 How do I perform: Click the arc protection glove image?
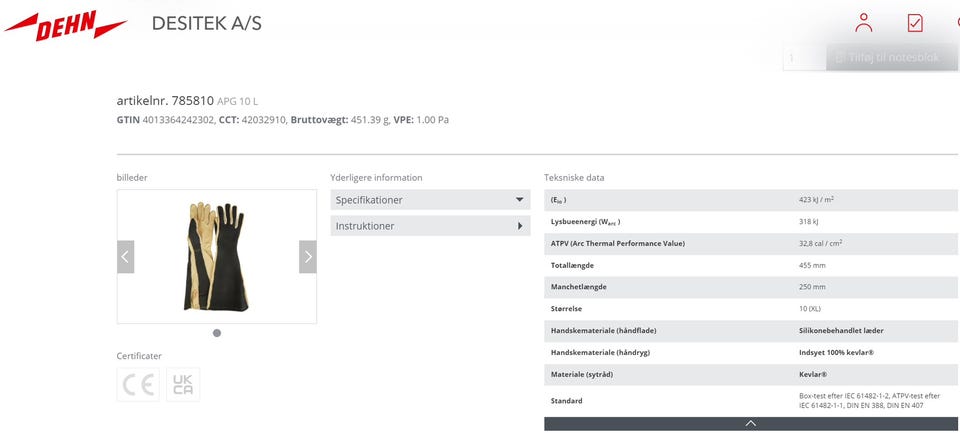[x=216, y=256]
